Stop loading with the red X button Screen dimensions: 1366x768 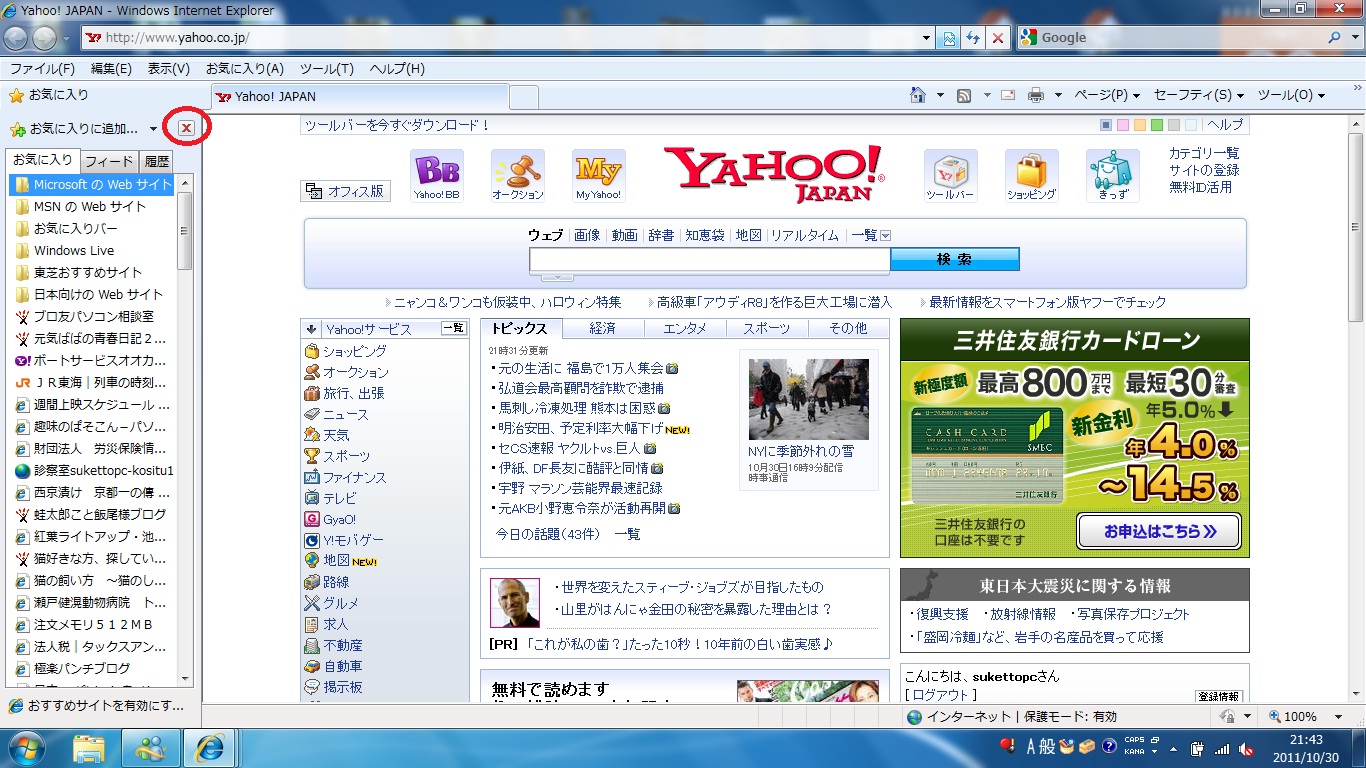[x=997, y=38]
